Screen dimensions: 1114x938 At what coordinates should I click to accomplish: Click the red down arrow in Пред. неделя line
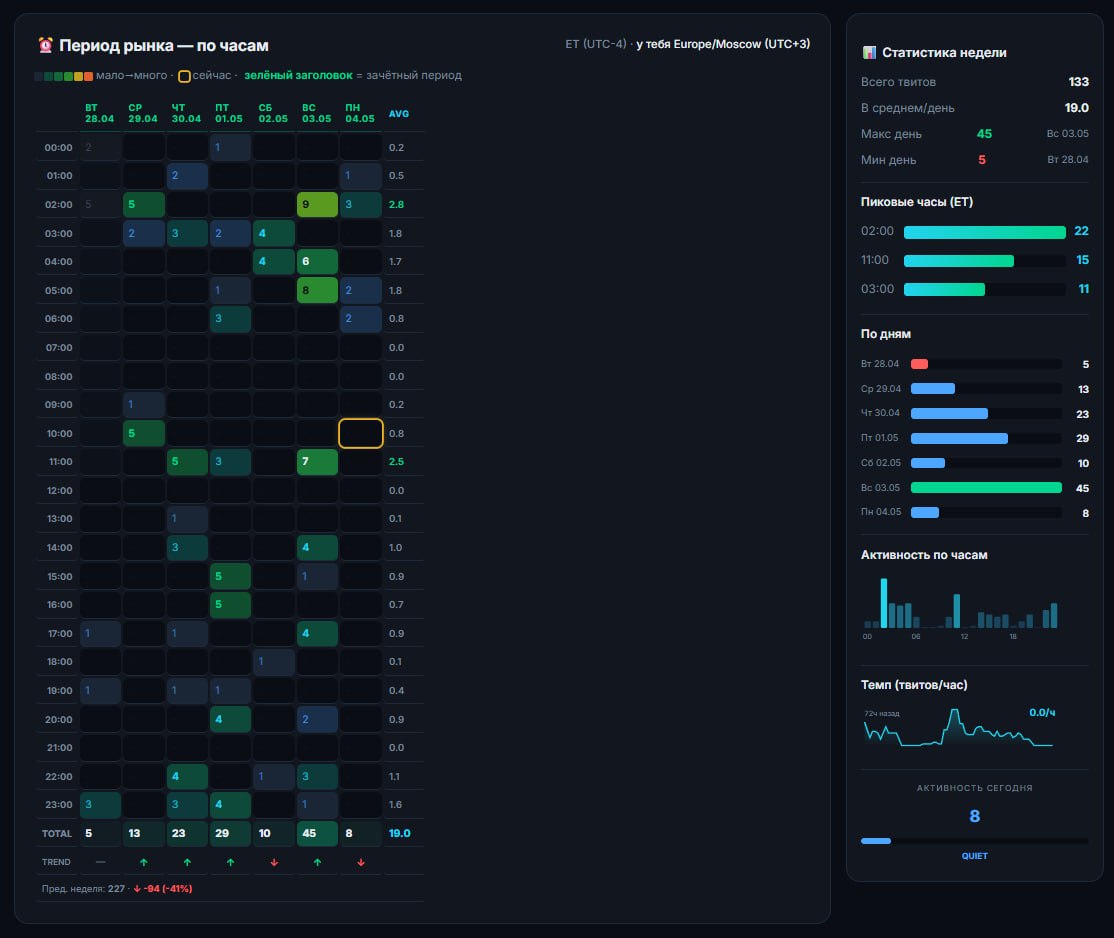[x=137, y=888]
